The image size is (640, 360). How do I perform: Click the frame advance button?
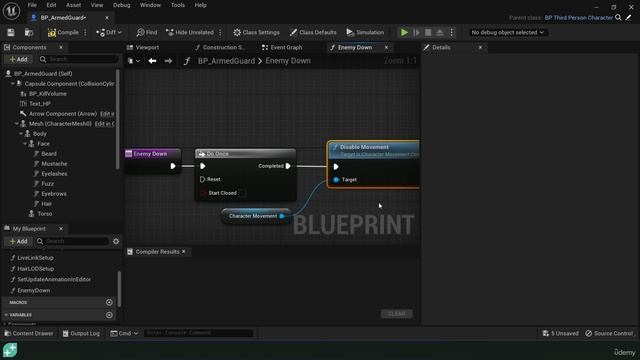click(416, 32)
